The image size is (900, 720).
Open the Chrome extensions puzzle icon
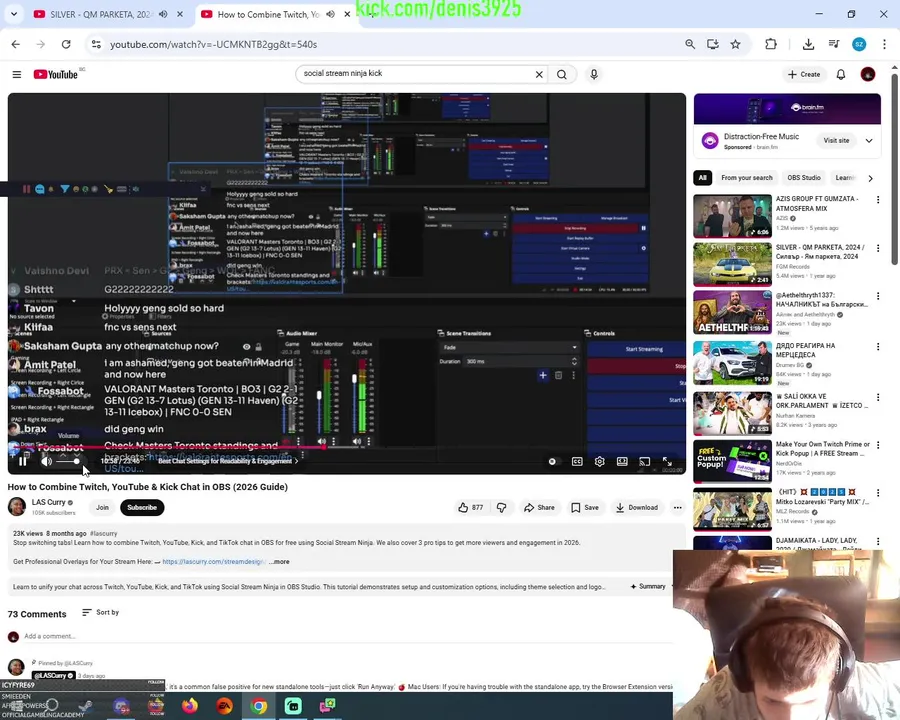tap(771, 44)
